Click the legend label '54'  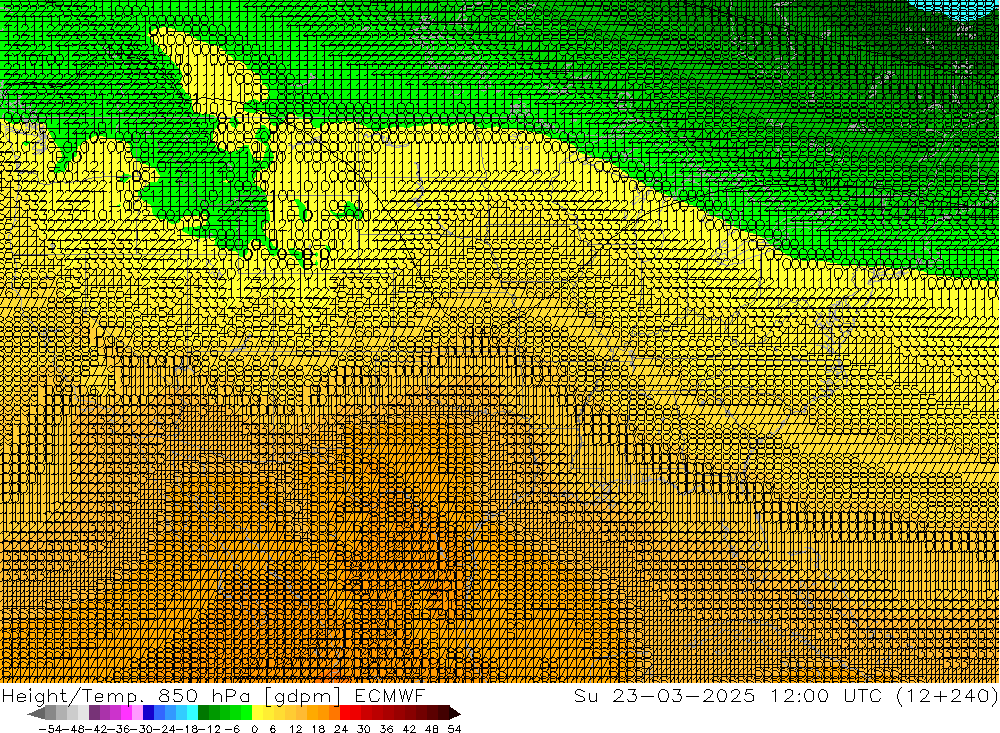[454, 729]
